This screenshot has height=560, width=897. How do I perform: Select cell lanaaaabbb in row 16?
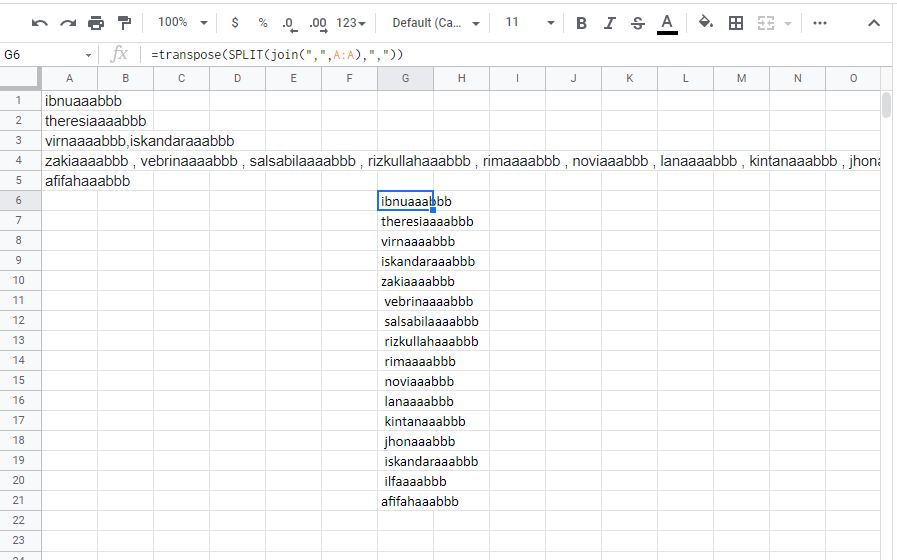pyautogui.click(x=406, y=401)
